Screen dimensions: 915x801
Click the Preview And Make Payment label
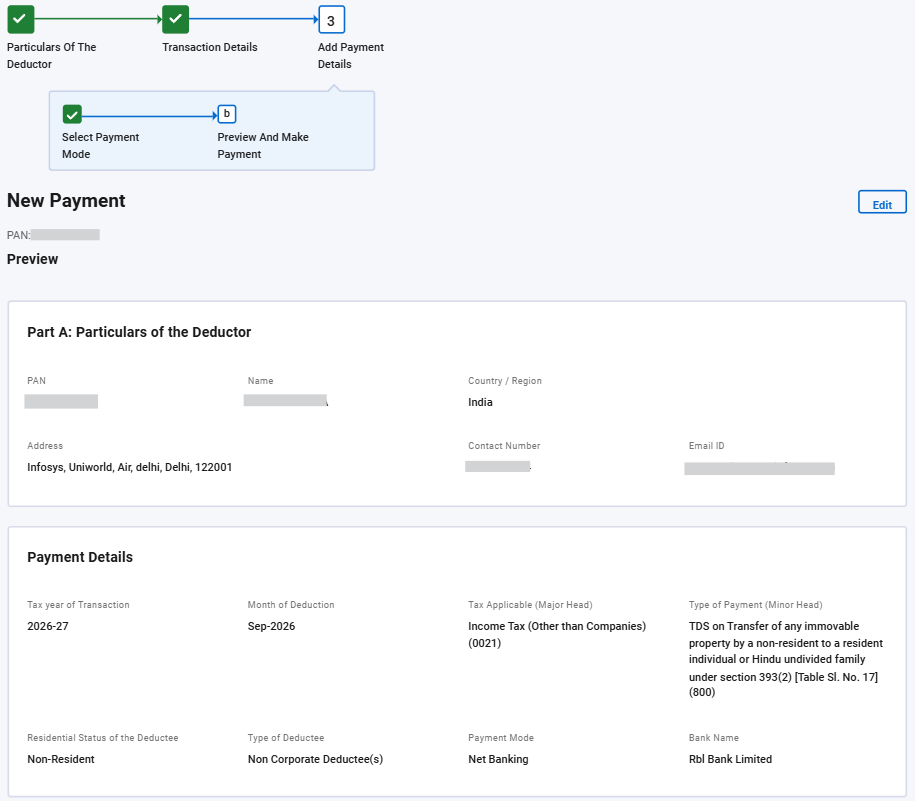263,145
